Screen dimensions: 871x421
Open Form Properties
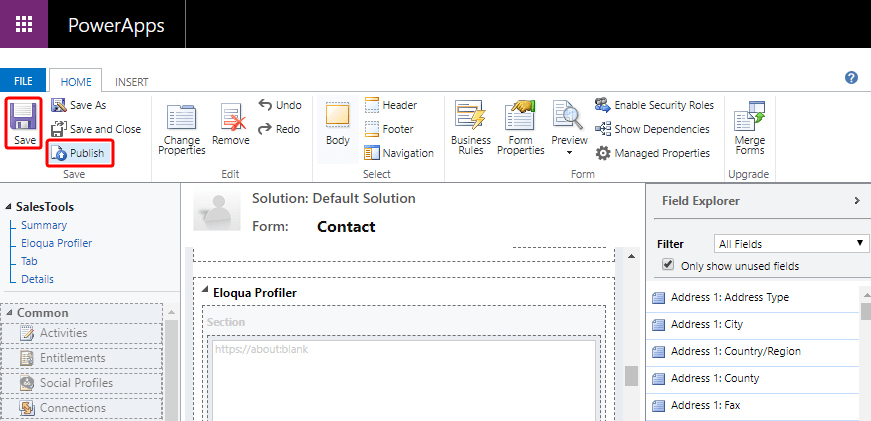(x=520, y=128)
